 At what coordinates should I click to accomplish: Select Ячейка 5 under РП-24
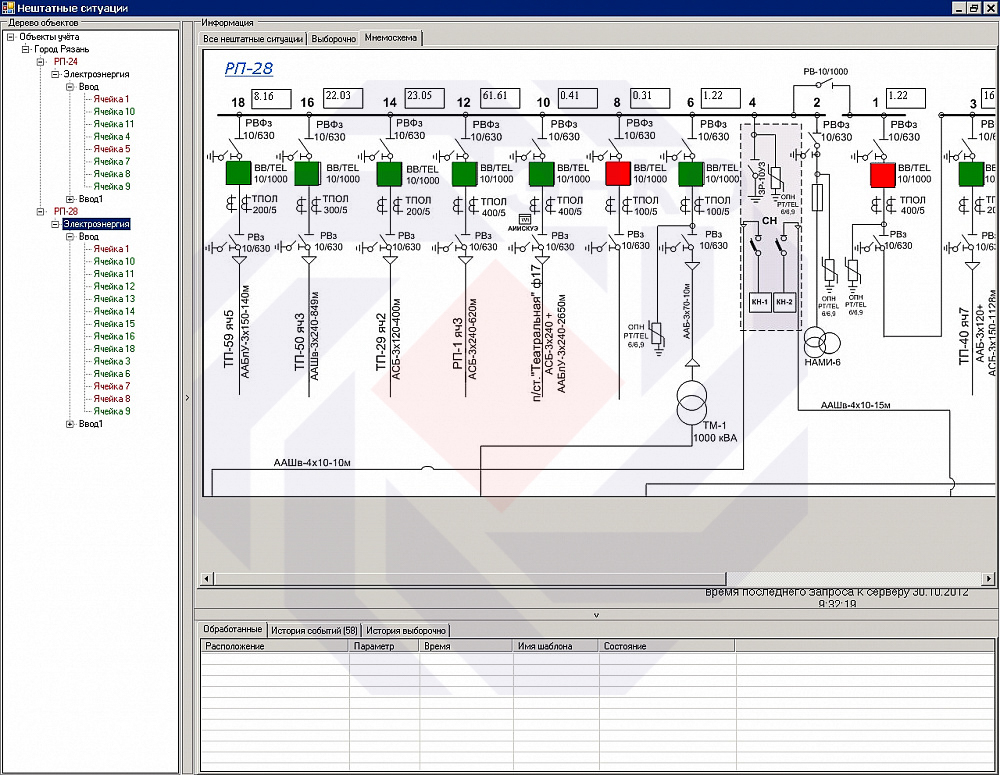tap(112, 149)
